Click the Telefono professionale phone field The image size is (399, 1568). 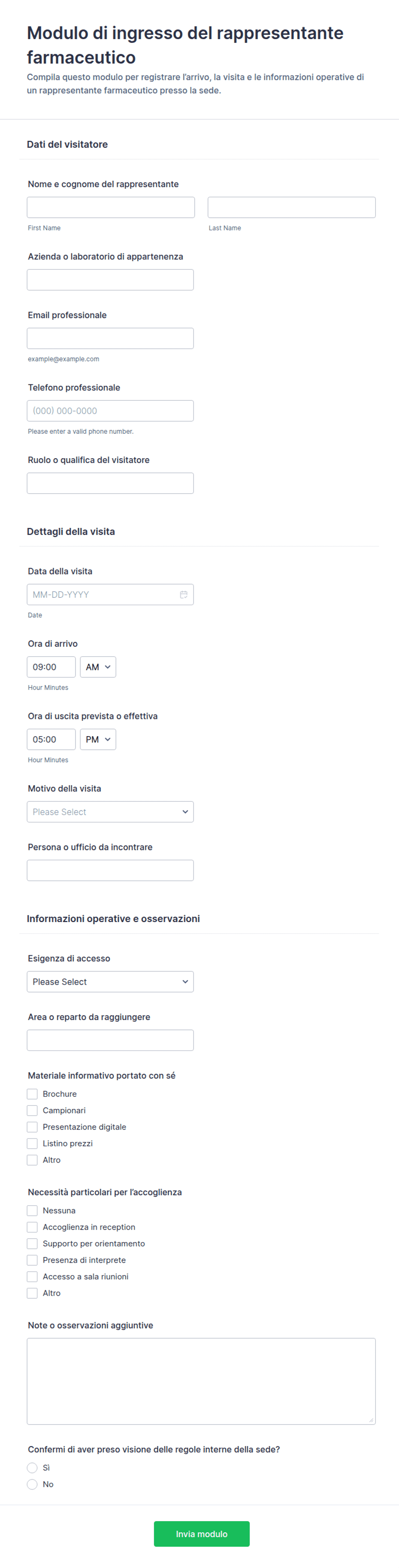pos(110,411)
